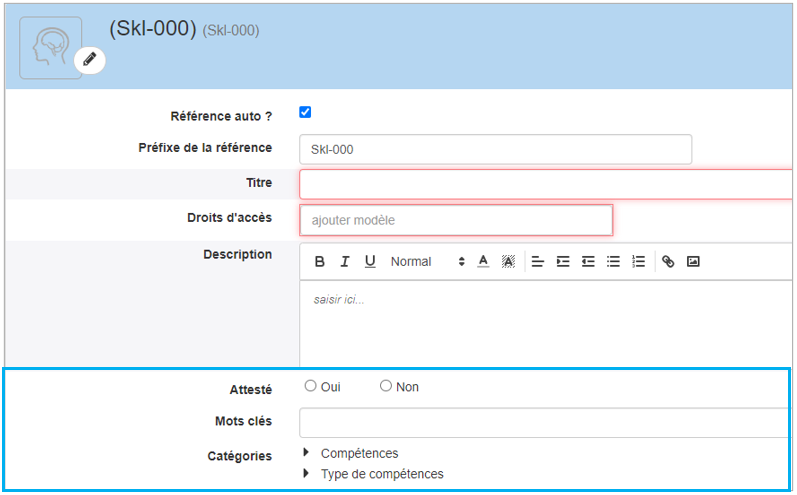Decrease indent in Description editor
The height and width of the screenshot is (495, 797).
tap(588, 262)
